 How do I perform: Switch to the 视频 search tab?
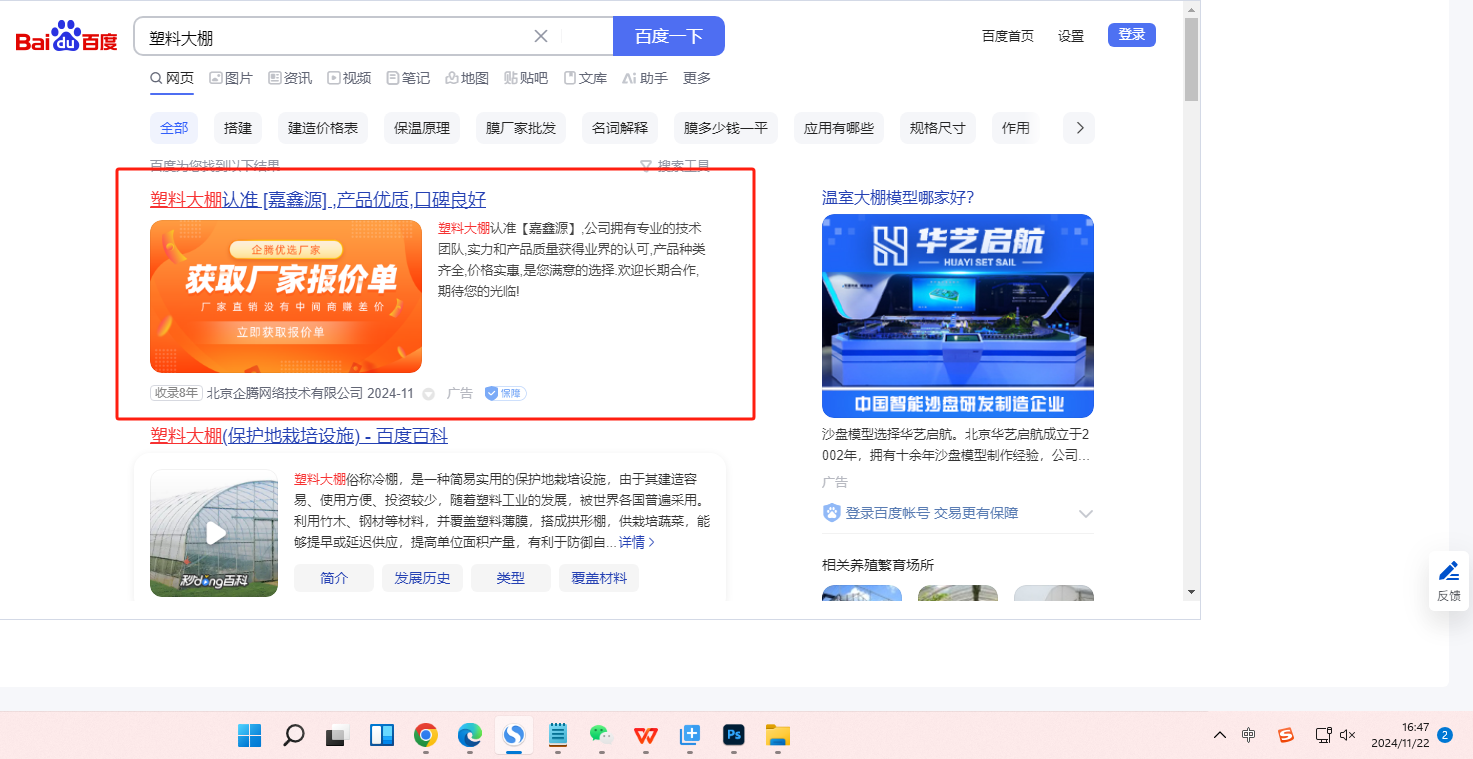pyautogui.click(x=349, y=78)
